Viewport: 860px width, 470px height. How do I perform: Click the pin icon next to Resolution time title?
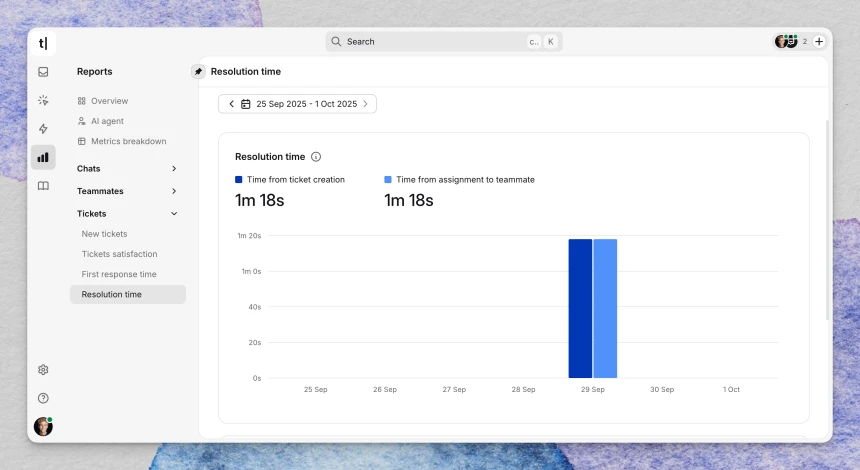(198, 71)
